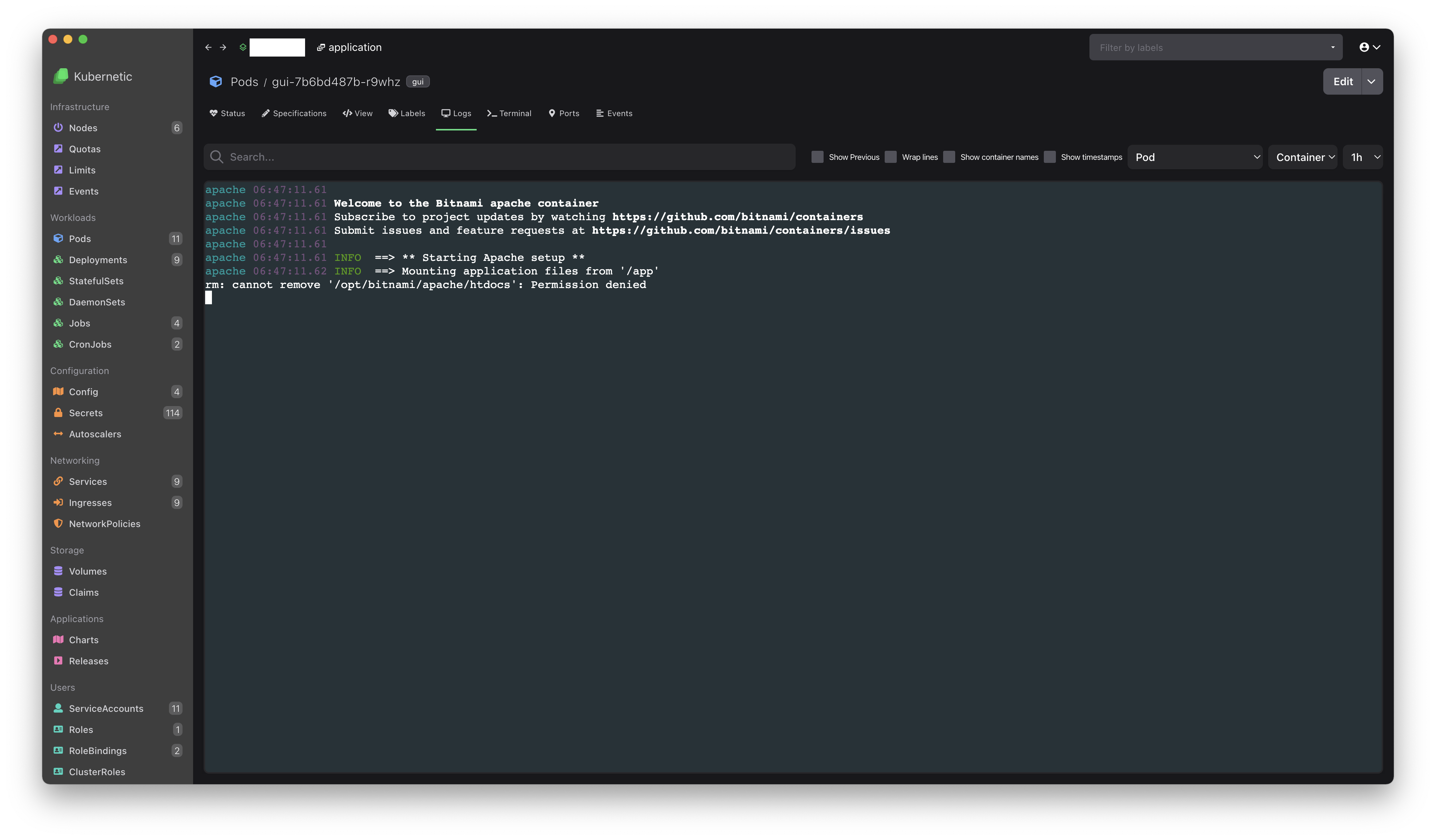Click the Edit button for the pod
The height and width of the screenshot is (840, 1436).
coord(1343,81)
